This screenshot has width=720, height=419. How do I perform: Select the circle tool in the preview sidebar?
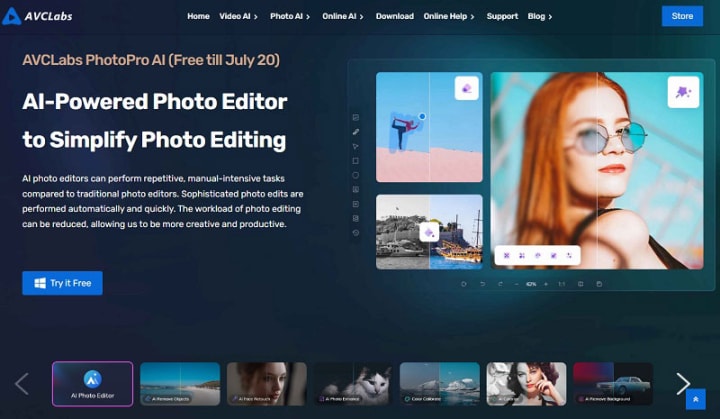(355, 175)
